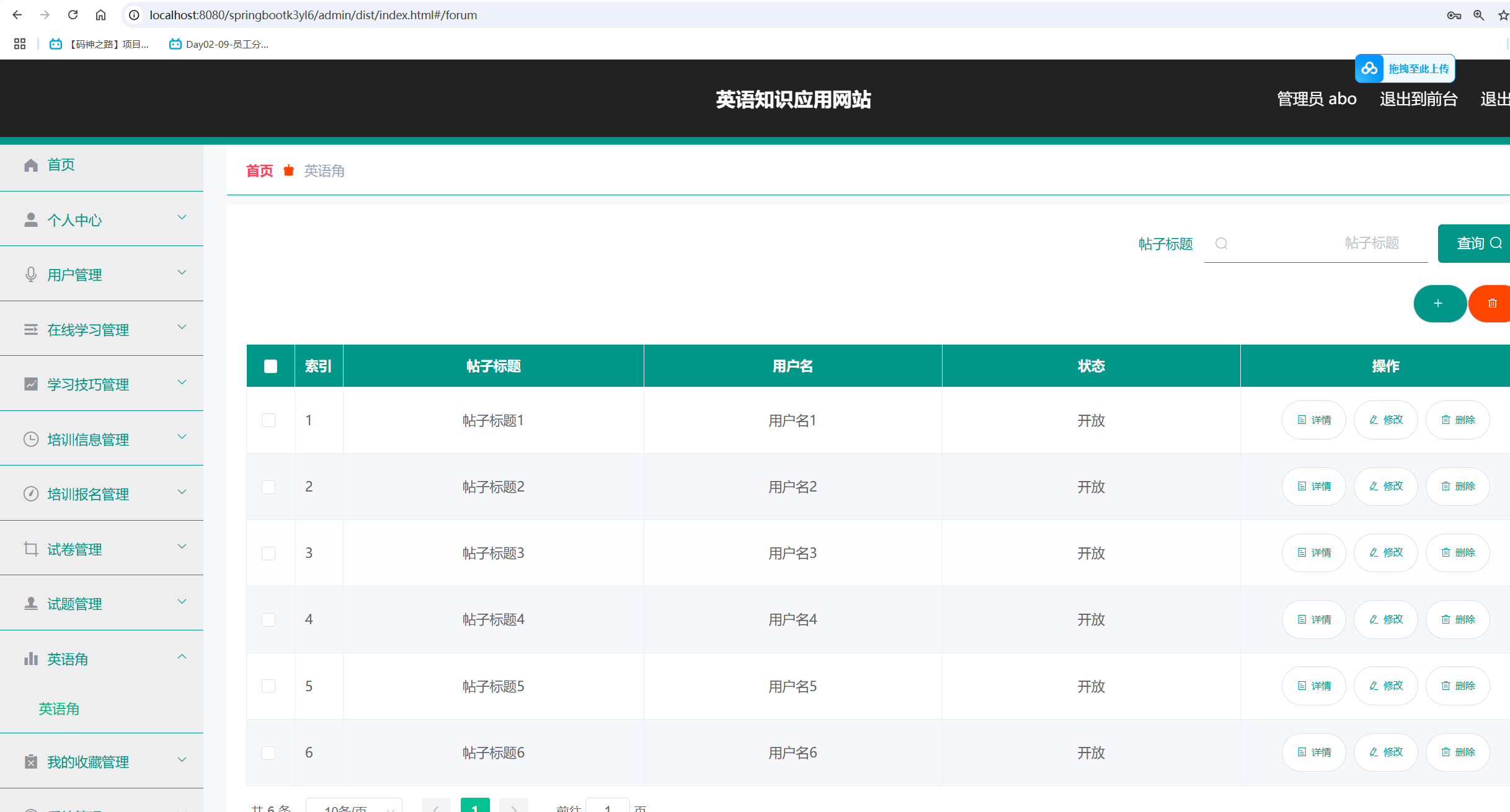This screenshot has height=812, width=1510.
Task: Click the bar-chart icon next to 英语角 menu
Action: [30, 659]
